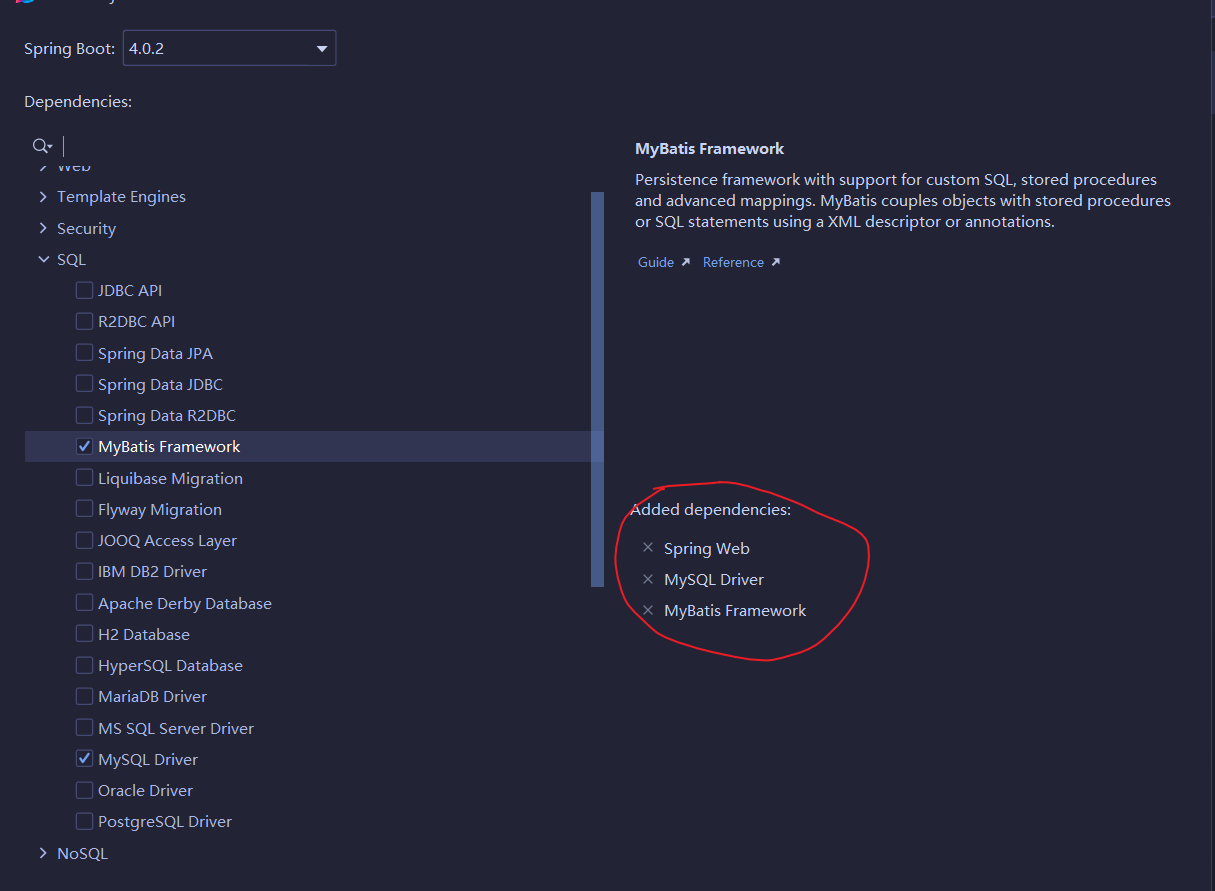Click the Security tree label
This screenshot has width=1215, height=891.
[86, 228]
